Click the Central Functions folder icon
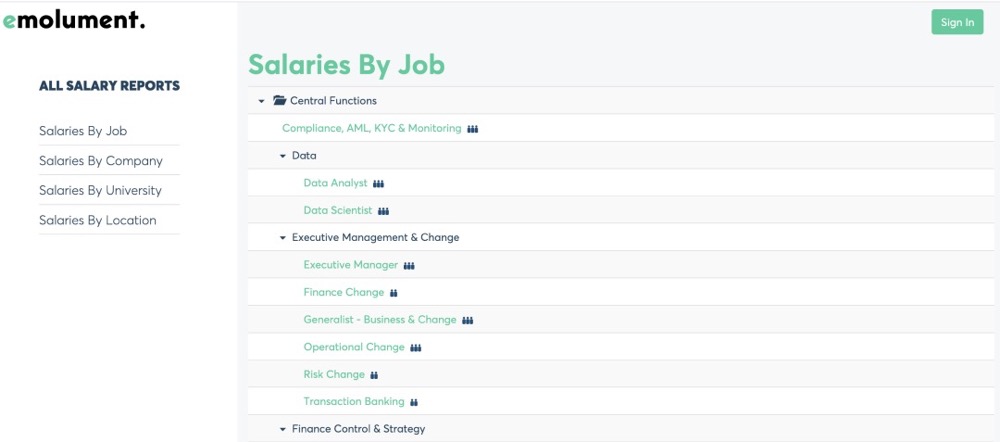The image size is (1000, 442). pos(280,101)
